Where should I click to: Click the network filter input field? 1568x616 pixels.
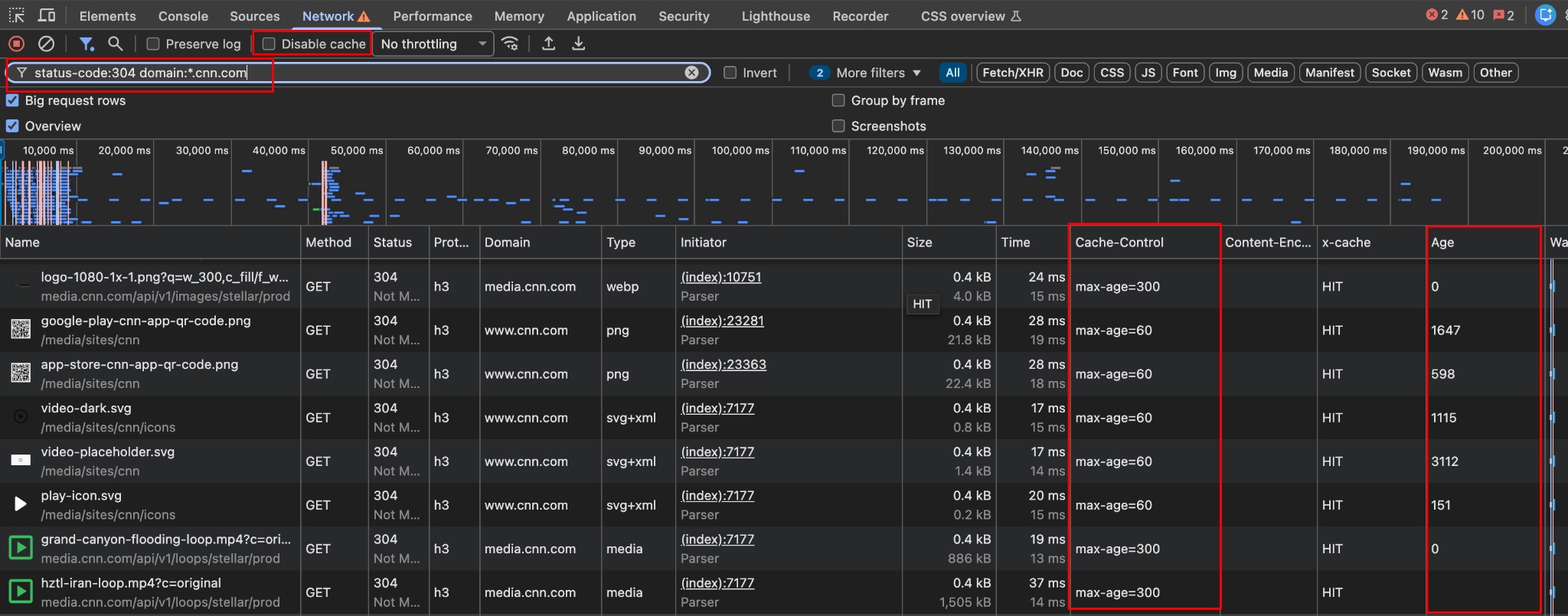click(x=358, y=73)
